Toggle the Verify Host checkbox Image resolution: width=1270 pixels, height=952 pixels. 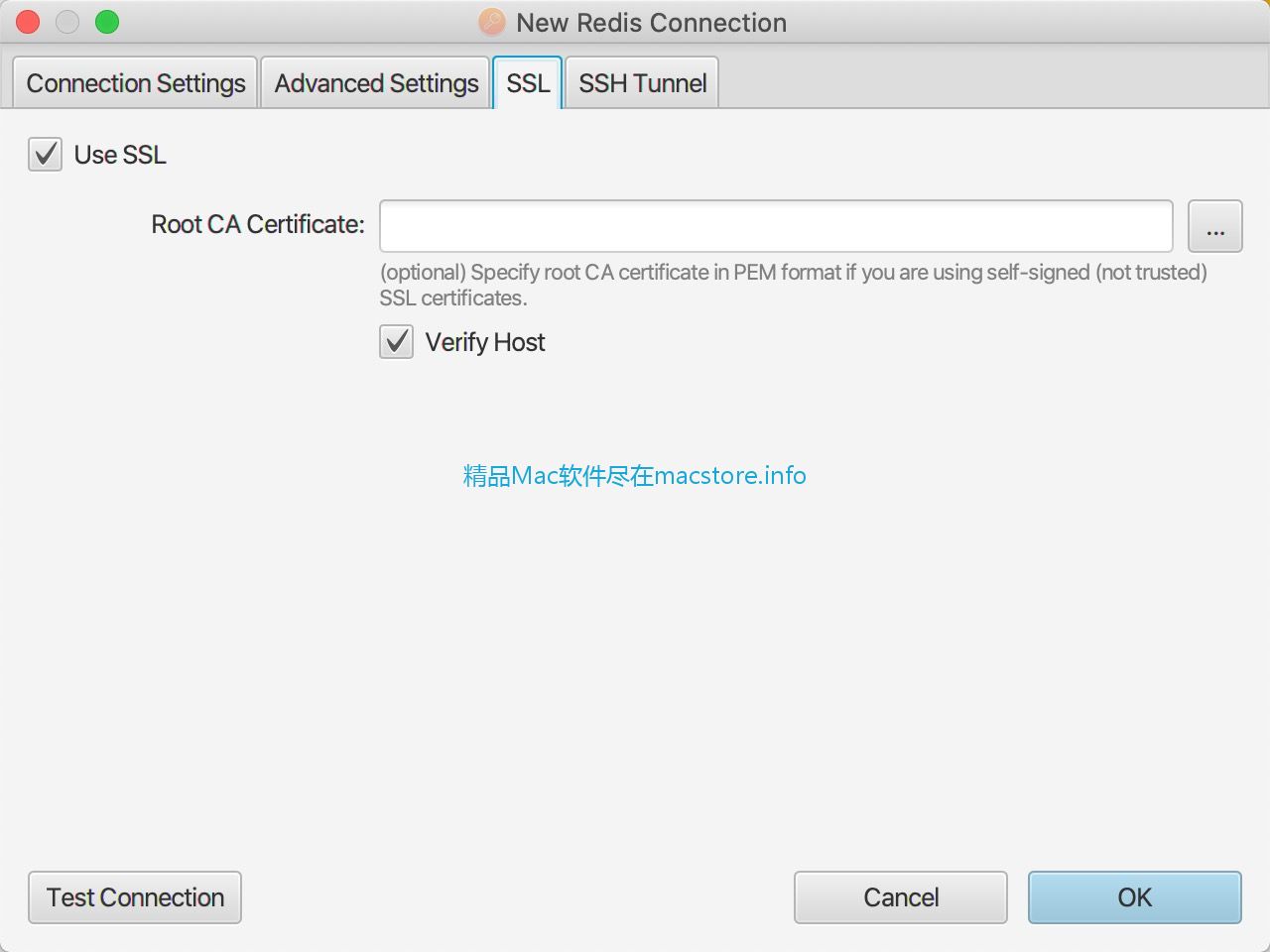point(397,342)
